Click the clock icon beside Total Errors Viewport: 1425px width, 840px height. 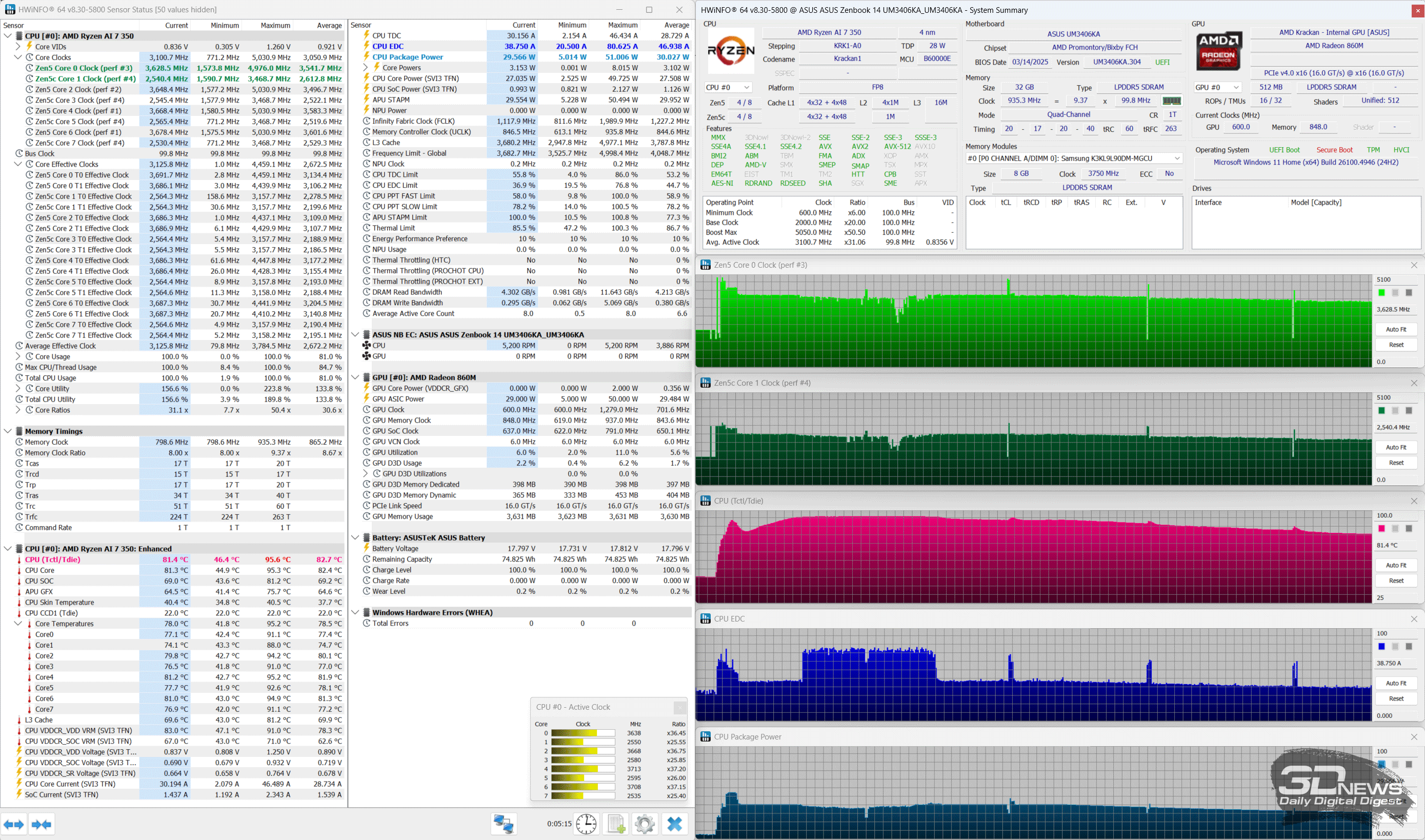[366, 623]
